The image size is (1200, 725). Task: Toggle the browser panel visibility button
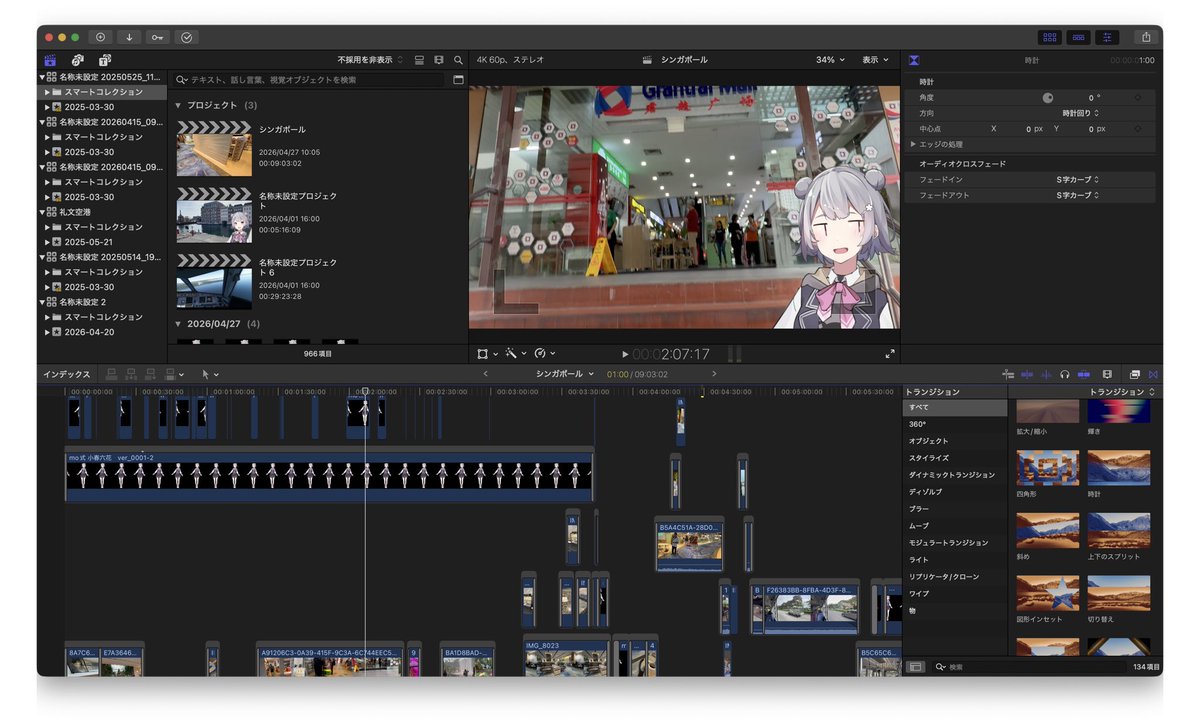coord(1049,37)
